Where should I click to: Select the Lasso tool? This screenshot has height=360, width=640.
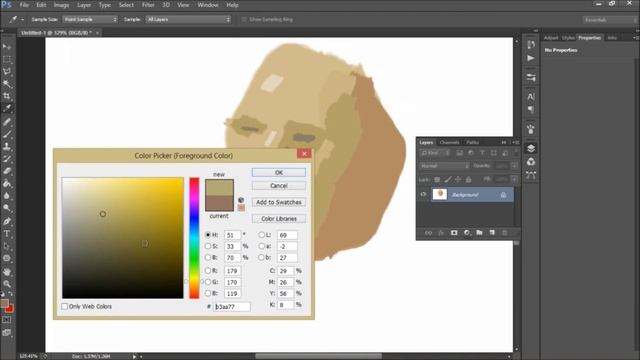pyautogui.click(x=7, y=72)
